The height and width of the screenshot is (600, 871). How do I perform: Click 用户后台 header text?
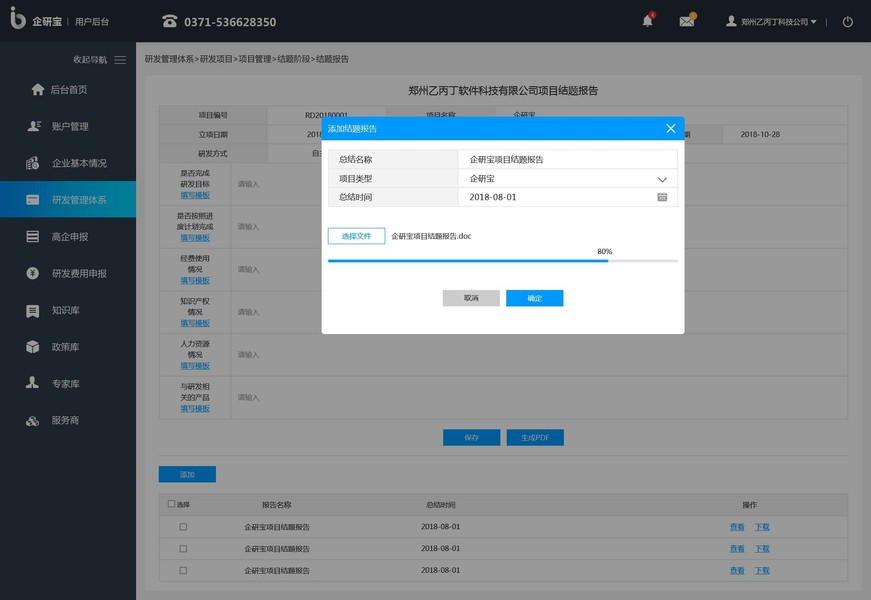(x=92, y=22)
